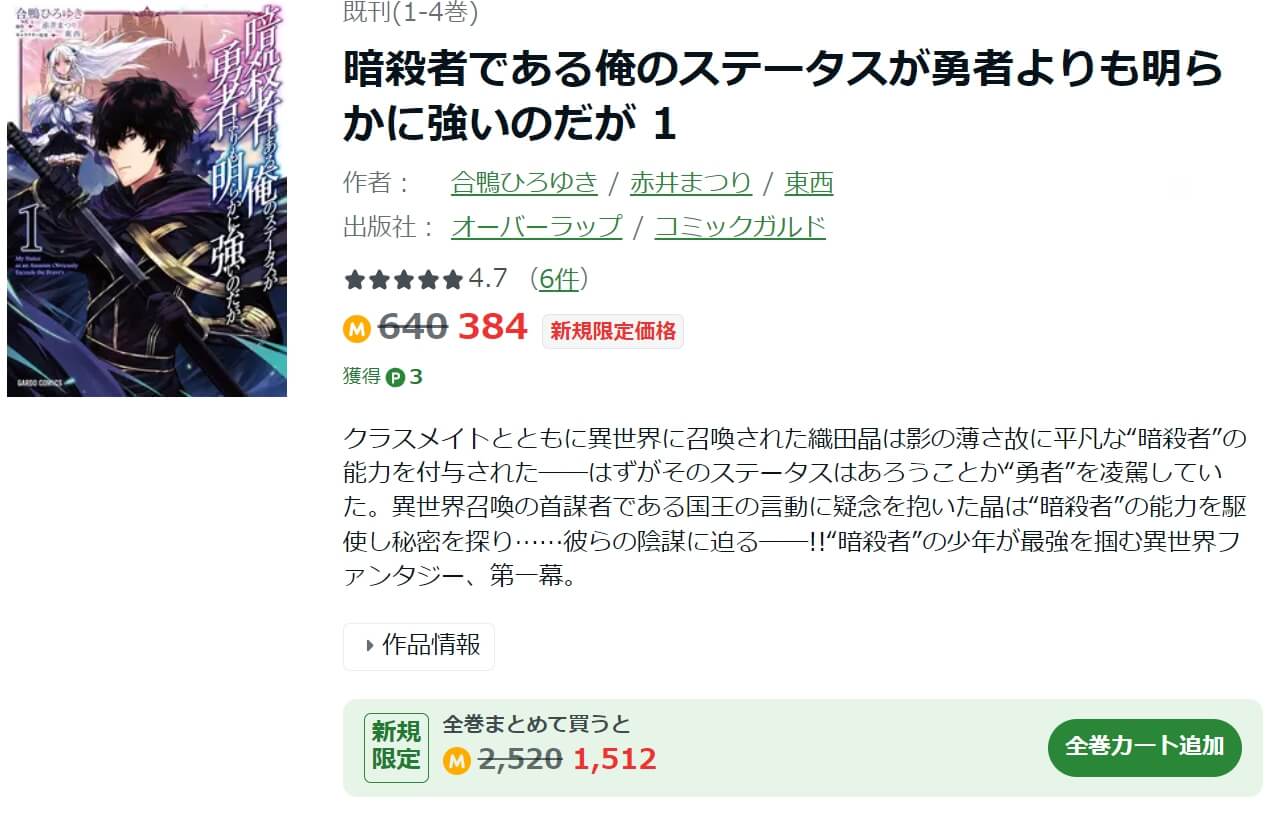The image size is (1272, 816).
Task: Click the green P points icon
Action: pos(395,377)
